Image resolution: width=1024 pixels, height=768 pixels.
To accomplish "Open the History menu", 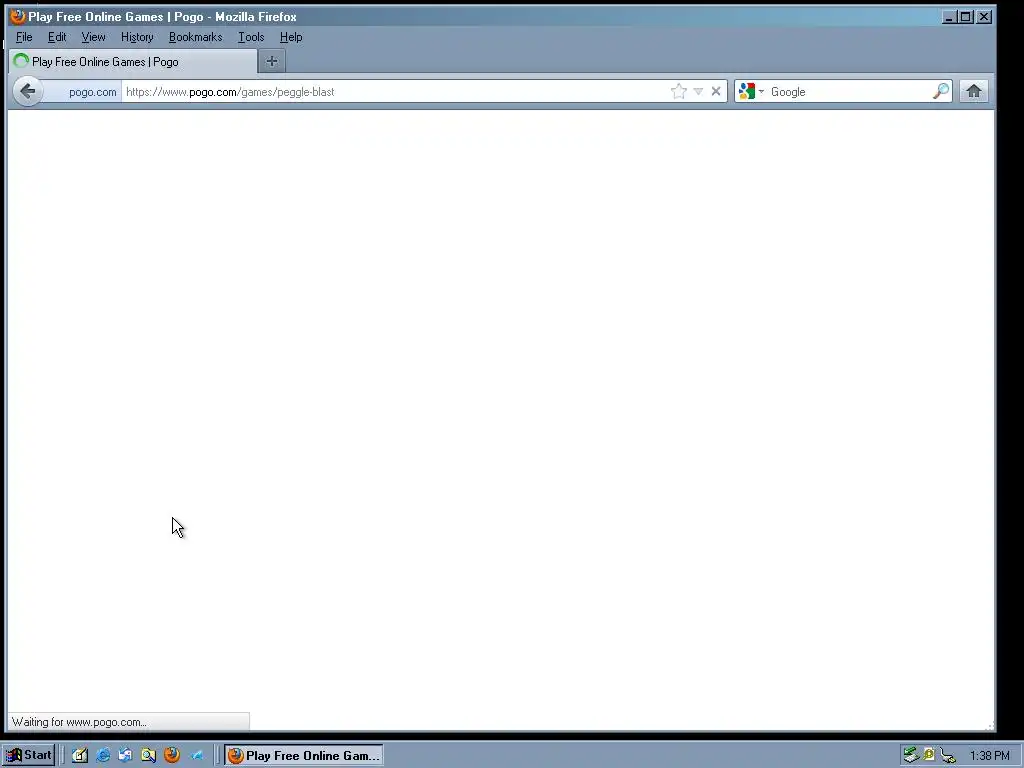I will (x=137, y=37).
